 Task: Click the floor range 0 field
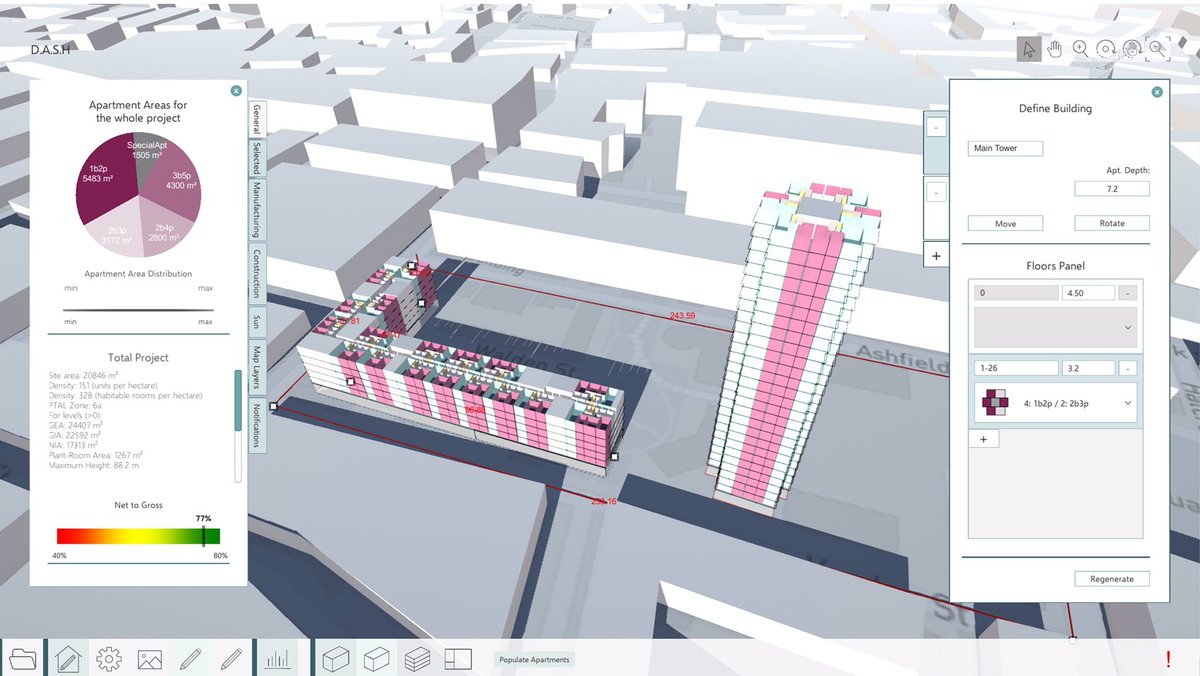[1015, 293]
